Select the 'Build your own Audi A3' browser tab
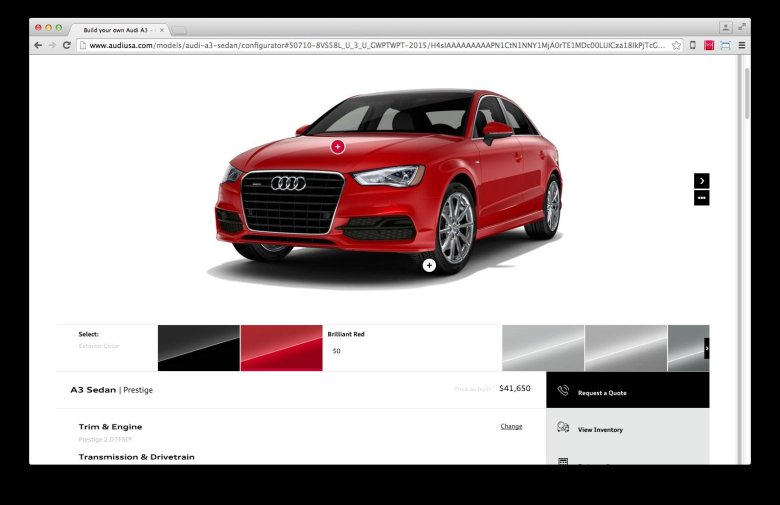 [x=118, y=29]
